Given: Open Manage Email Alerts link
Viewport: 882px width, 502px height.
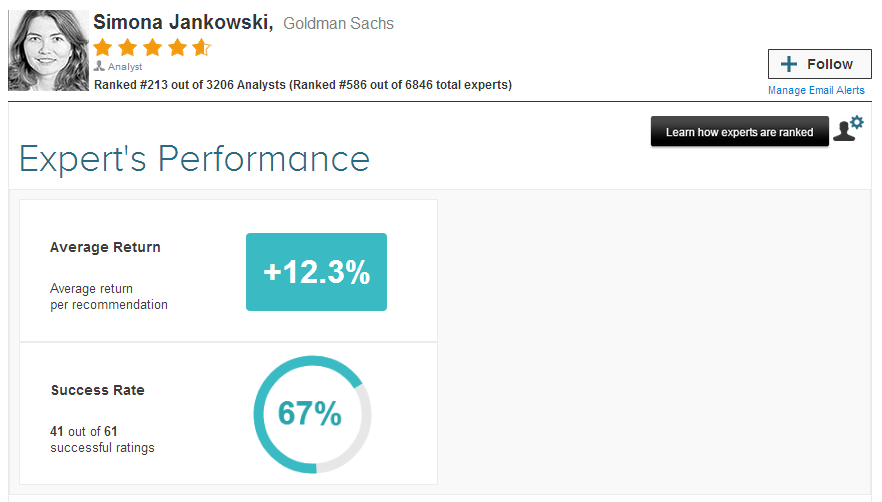Looking at the screenshot, I should pyautogui.click(x=816, y=90).
